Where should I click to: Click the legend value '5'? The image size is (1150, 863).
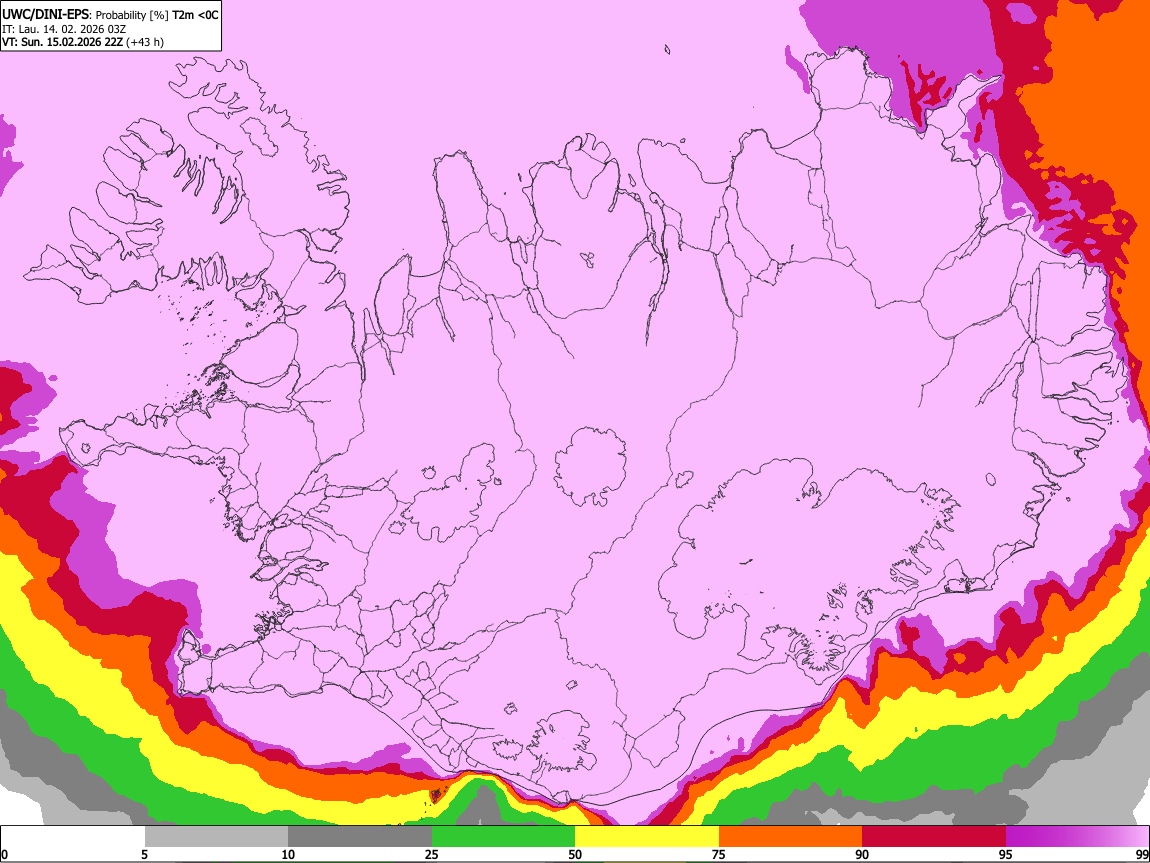[x=144, y=854]
